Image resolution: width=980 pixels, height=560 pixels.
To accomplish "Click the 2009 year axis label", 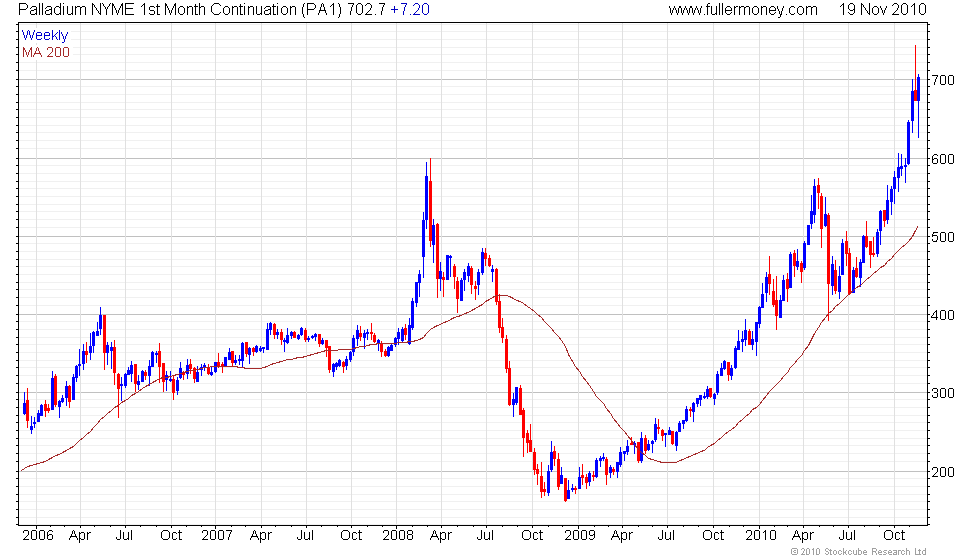I will click(579, 536).
